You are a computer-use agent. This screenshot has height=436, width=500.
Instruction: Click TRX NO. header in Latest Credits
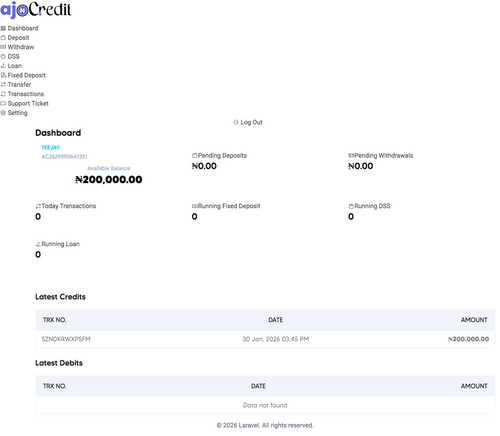(x=54, y=320)
